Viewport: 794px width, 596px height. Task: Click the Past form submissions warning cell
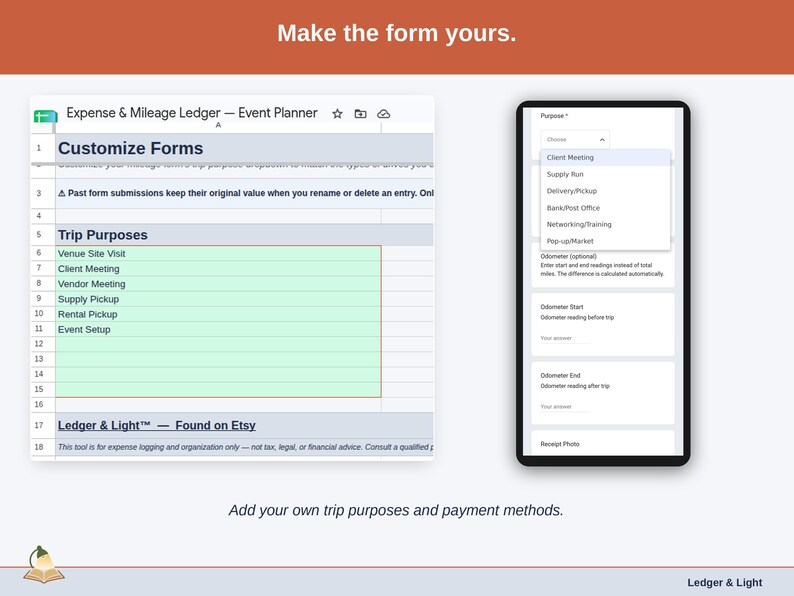tap(245, 193)
